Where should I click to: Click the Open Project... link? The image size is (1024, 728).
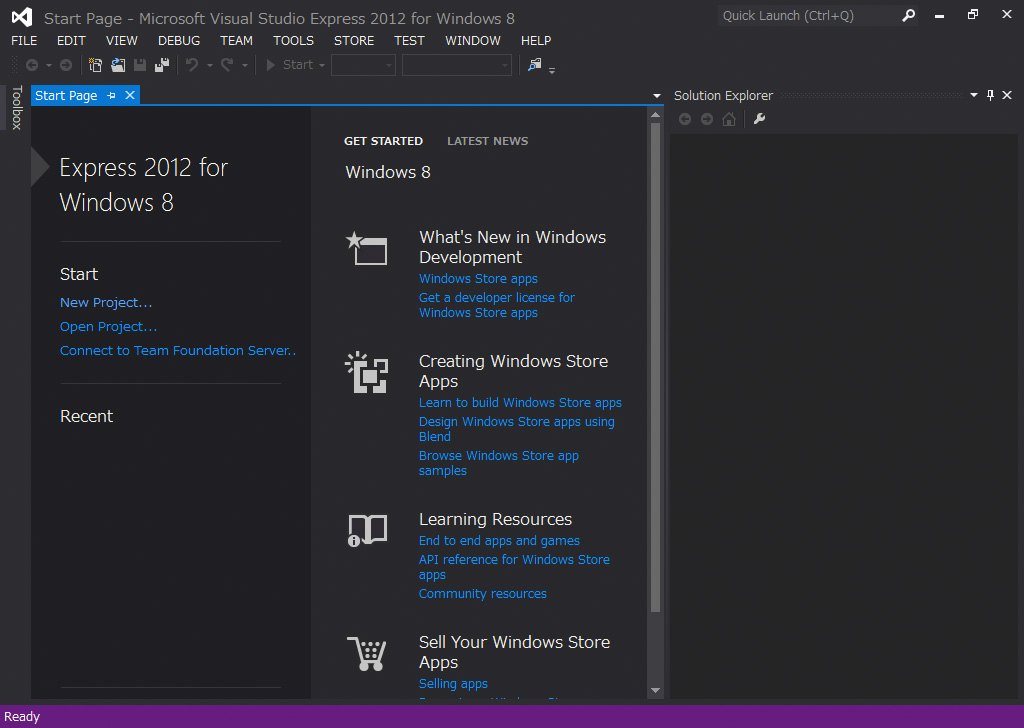[108, 326]
